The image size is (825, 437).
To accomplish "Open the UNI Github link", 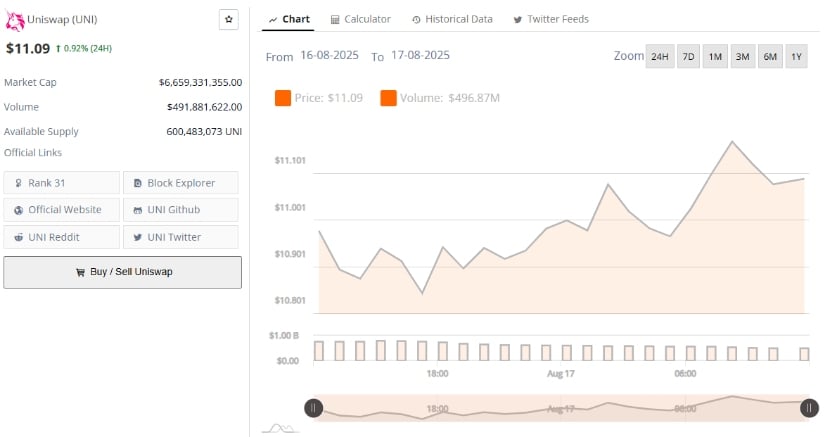I will [180, 210].
